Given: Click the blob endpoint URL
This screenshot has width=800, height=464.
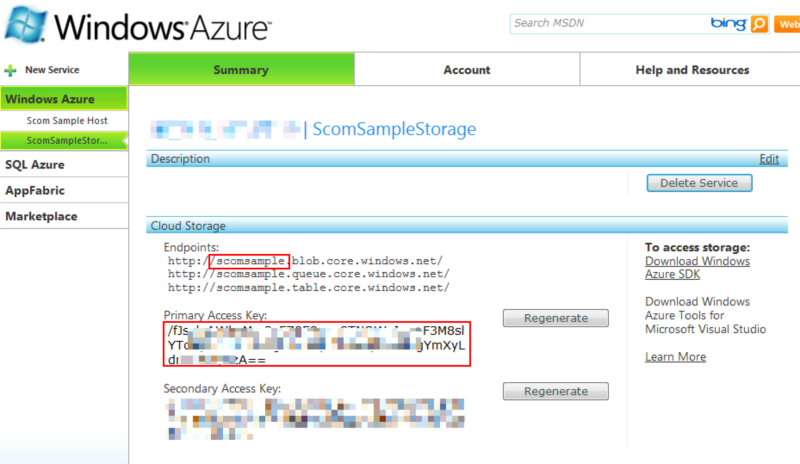Looking at the screenshot, I should pyautogui.click(x=305, y=261).
